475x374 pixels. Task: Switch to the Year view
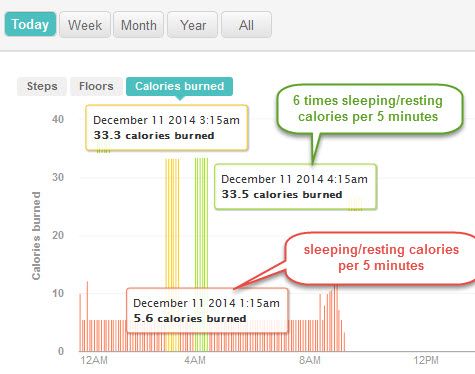coord(193,25)
